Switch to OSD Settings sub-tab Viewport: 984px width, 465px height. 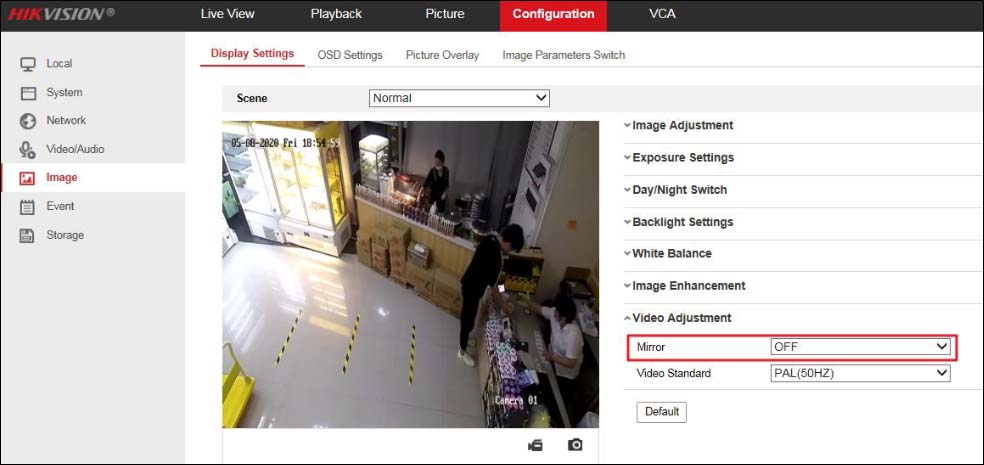tap(350, 55)
